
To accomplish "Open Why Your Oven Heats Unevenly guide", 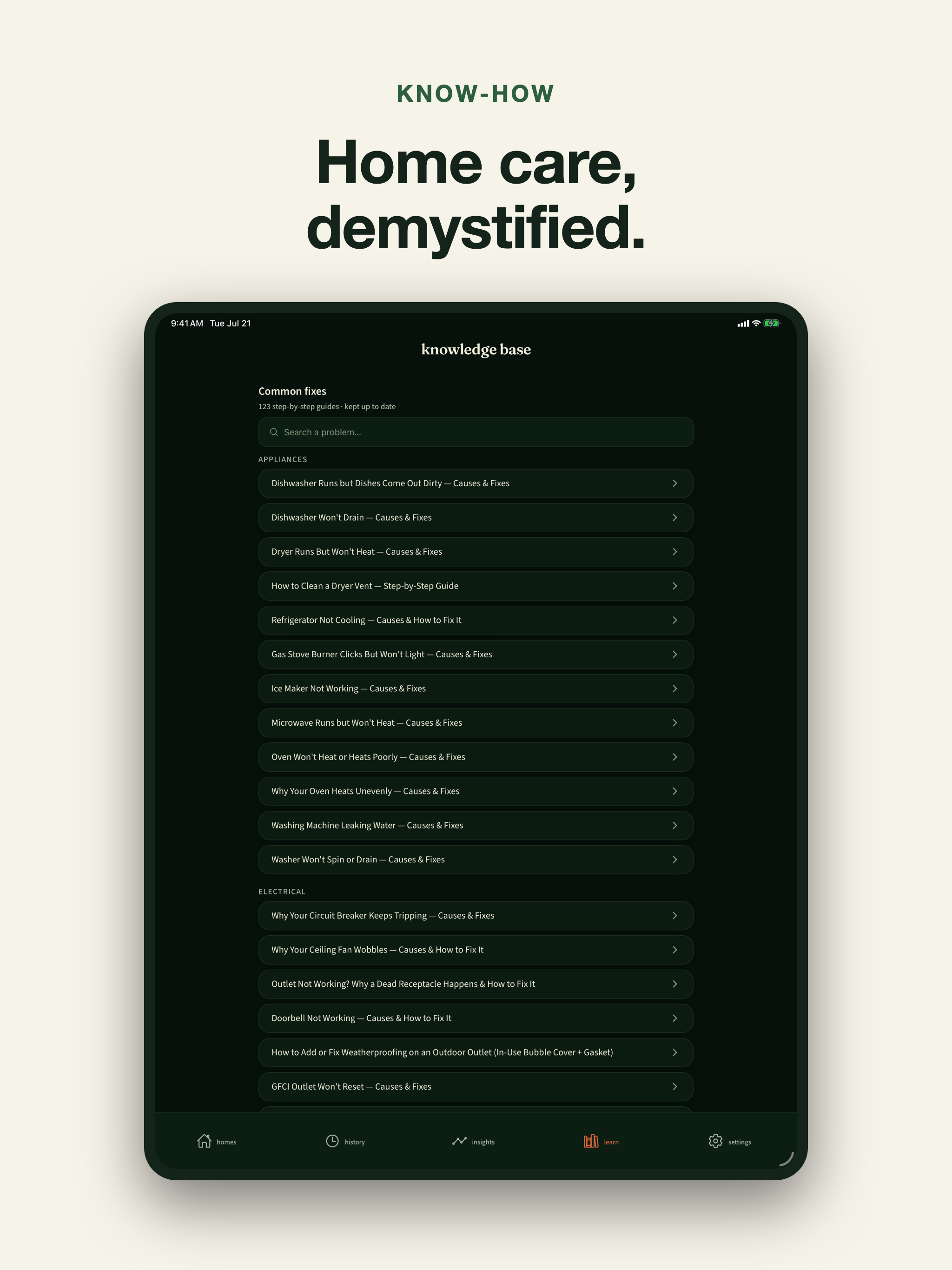I will point(476,791).
